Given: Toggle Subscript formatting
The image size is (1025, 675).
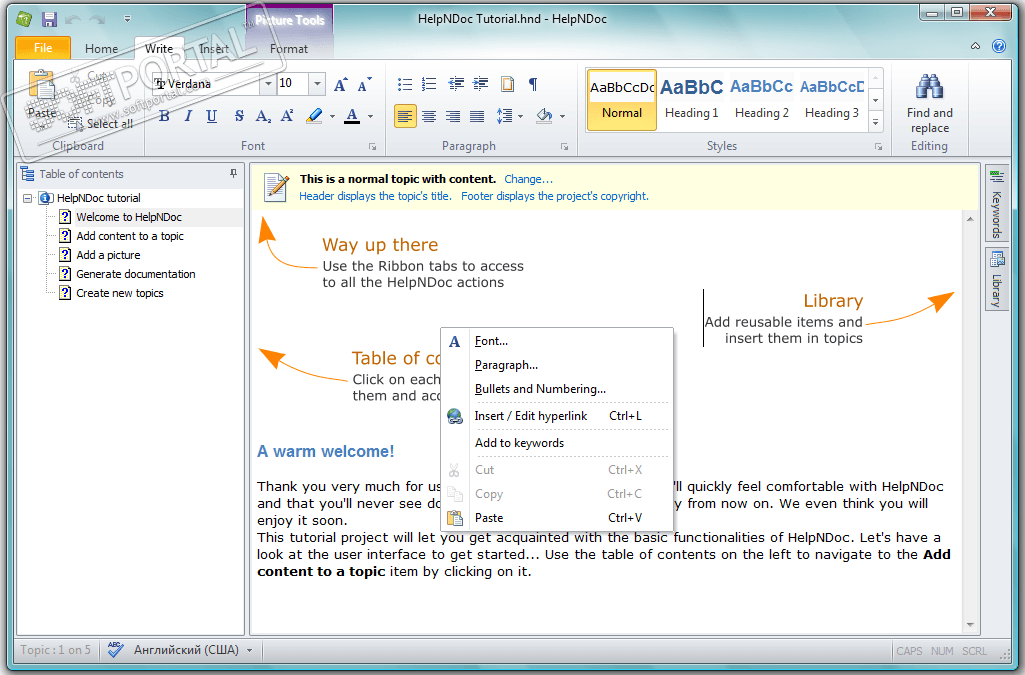Looking at the screenshot, I should (x=263, y=116).
